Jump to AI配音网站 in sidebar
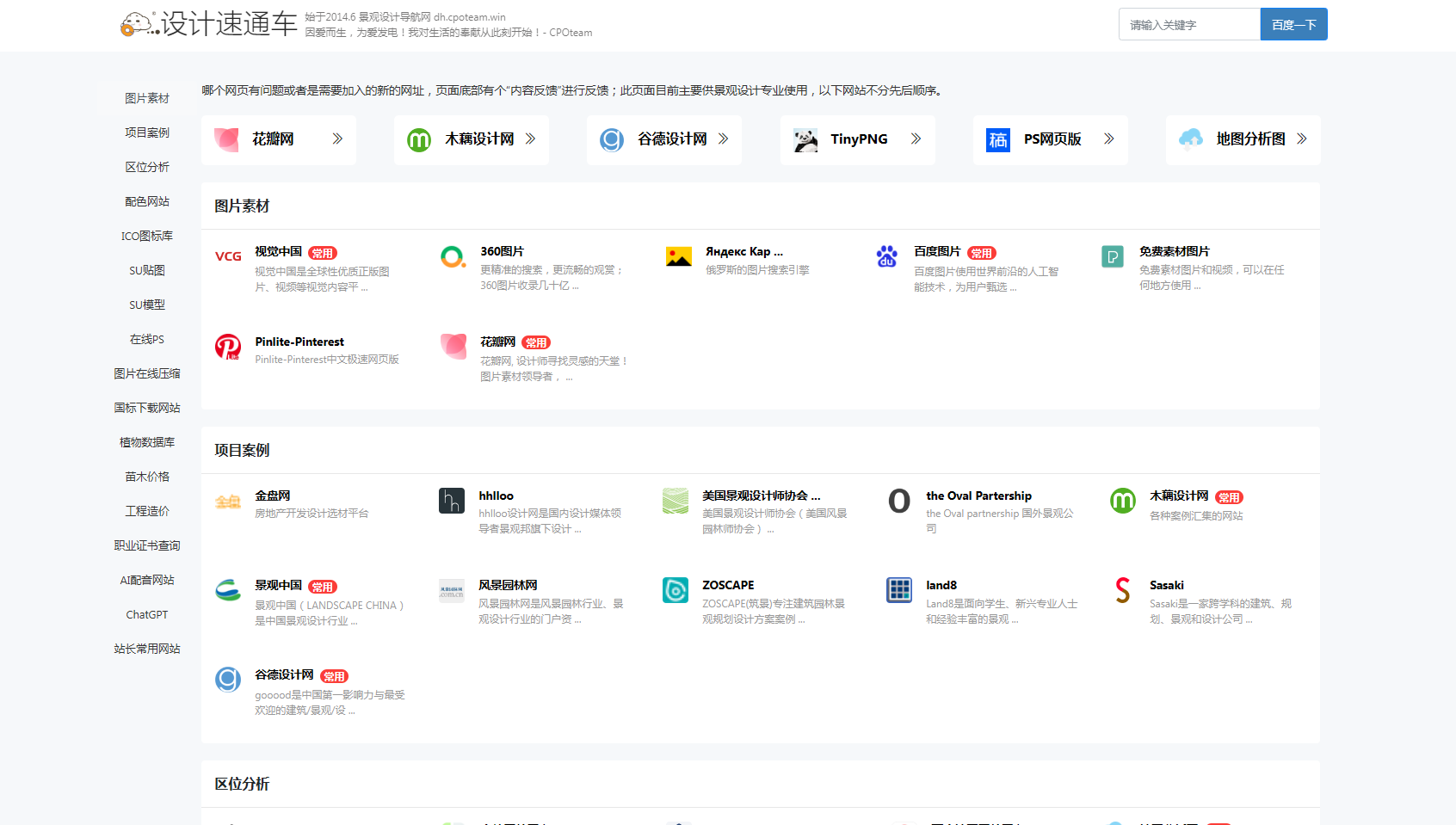The width and height of the screenshot is (1456, 825). coord(147,580)
